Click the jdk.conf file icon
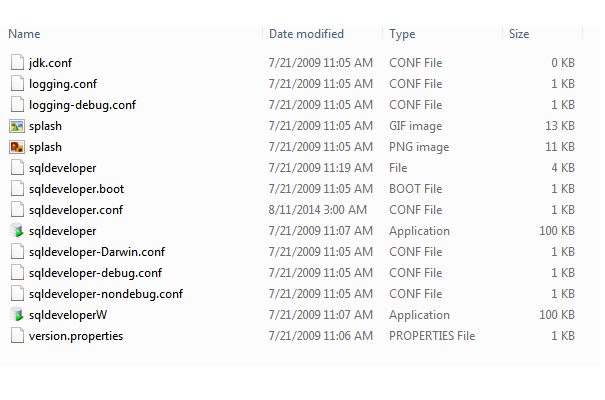605x400 pixels. [16, 63]
